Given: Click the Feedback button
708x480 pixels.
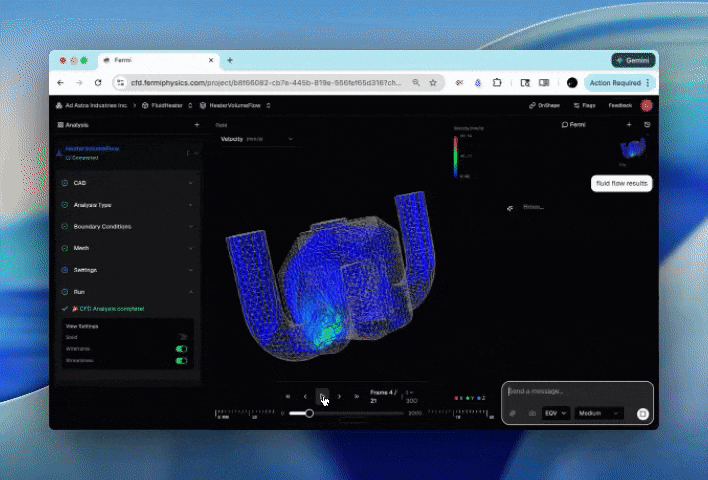Looking at the screenshot, I should pos(620,105).
